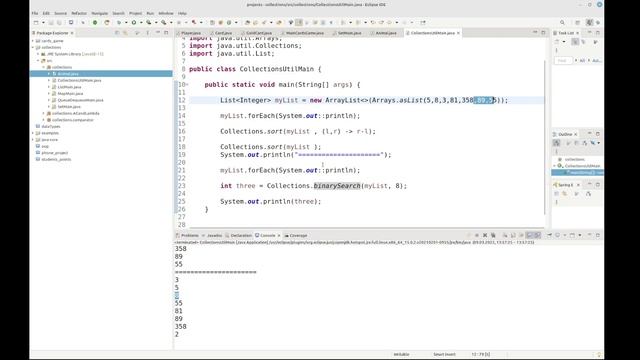Open the Open Console dropdown arrow
Viewport: 640px width, 360px height.
click(580, 235)
